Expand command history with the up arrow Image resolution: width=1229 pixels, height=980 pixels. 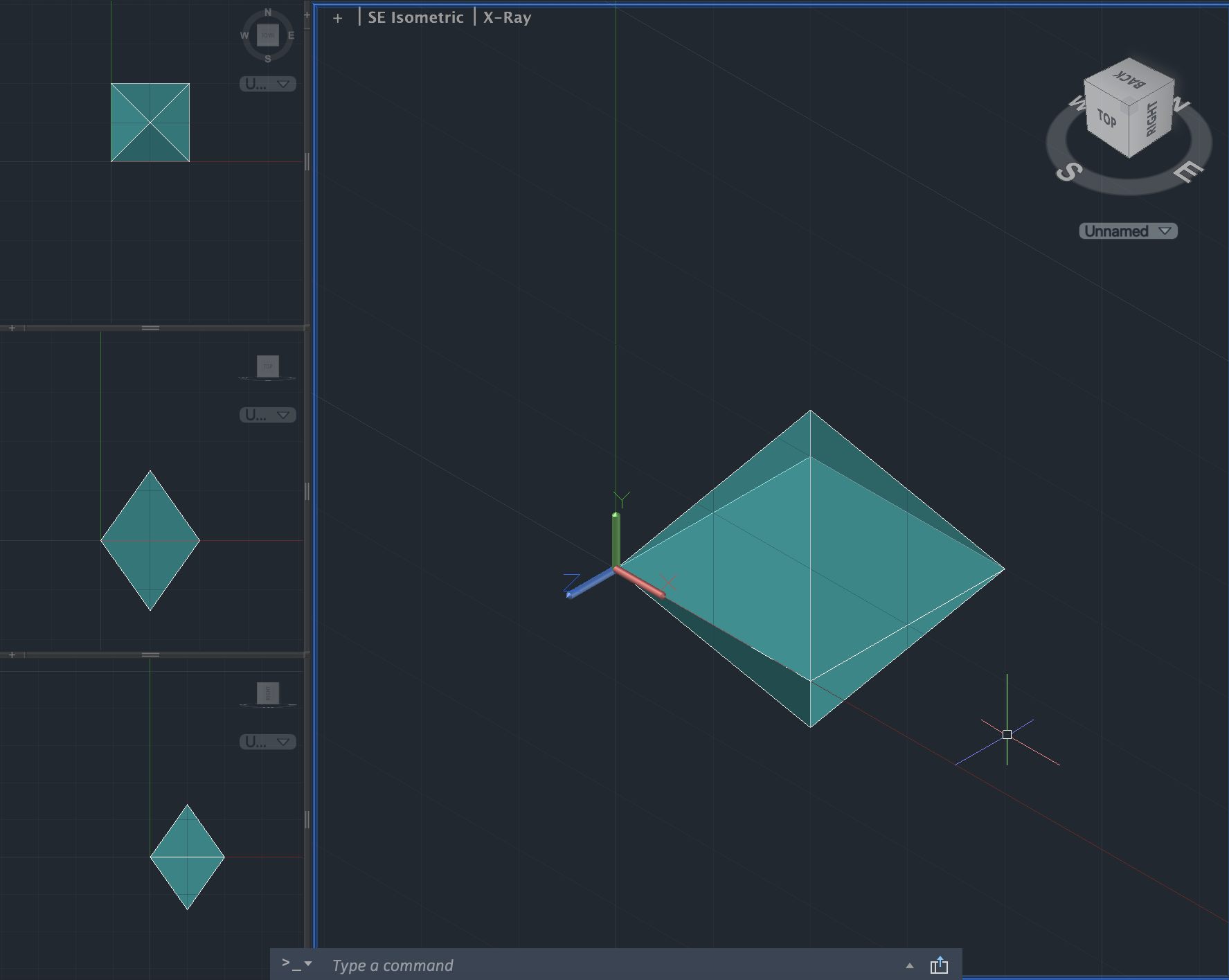click(x=910, y=965)
